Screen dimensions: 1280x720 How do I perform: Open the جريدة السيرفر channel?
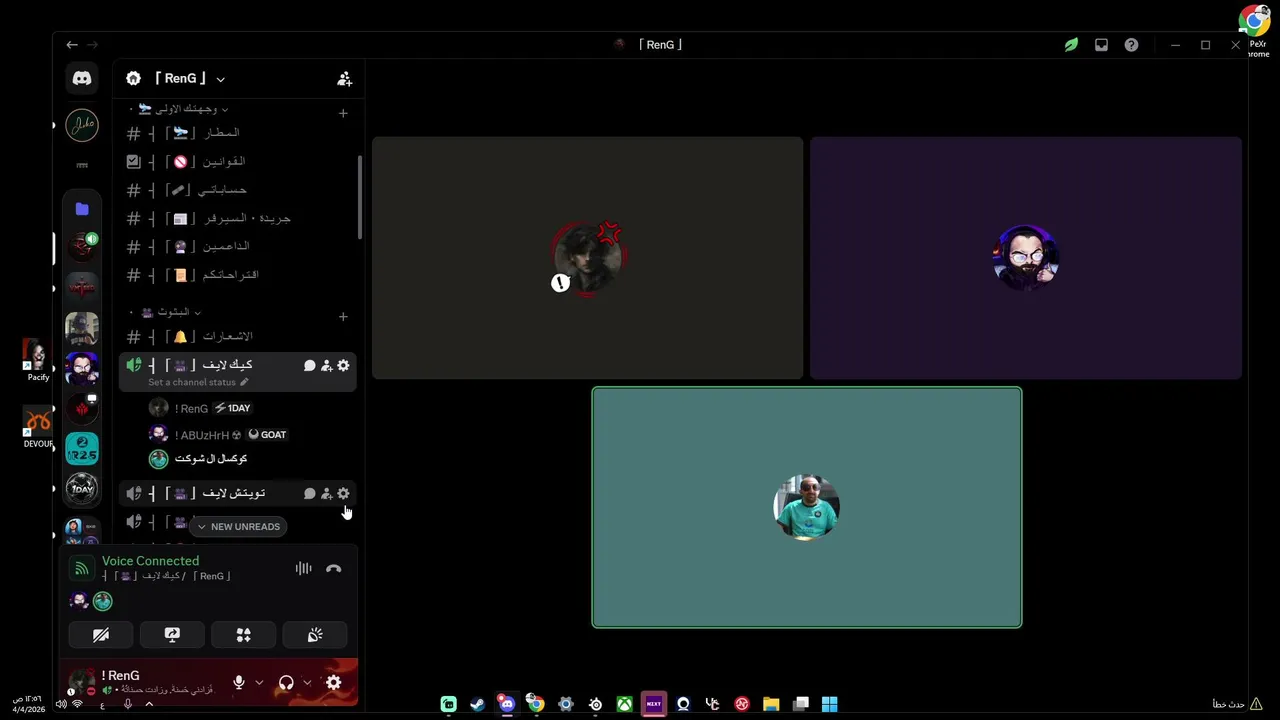237,218
